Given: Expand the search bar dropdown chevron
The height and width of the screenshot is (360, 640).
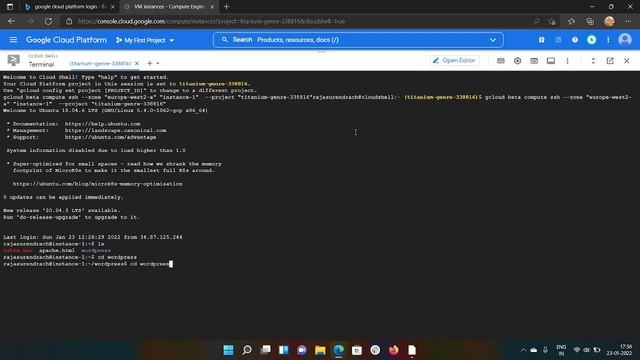Looking at the screenshot, I should 493,40.
